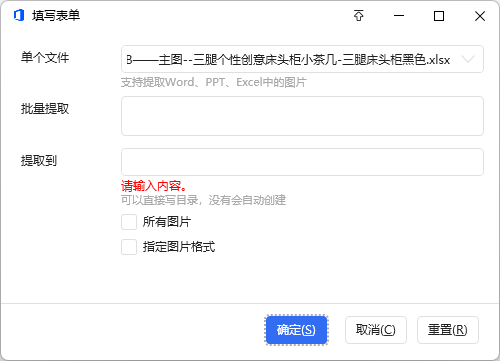Click the 请输入内容。 error message
This screenshot has width=500, height=361.
point(154,186)
